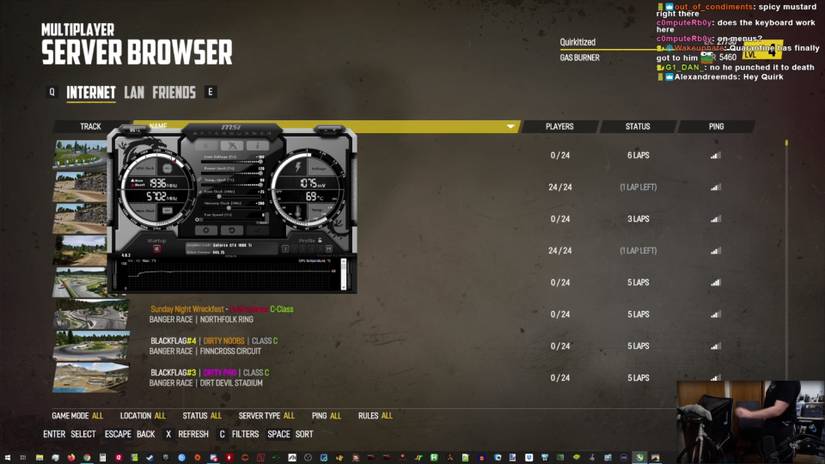
Task: Expand the NAME column sort dropdown
Action: 510,127
